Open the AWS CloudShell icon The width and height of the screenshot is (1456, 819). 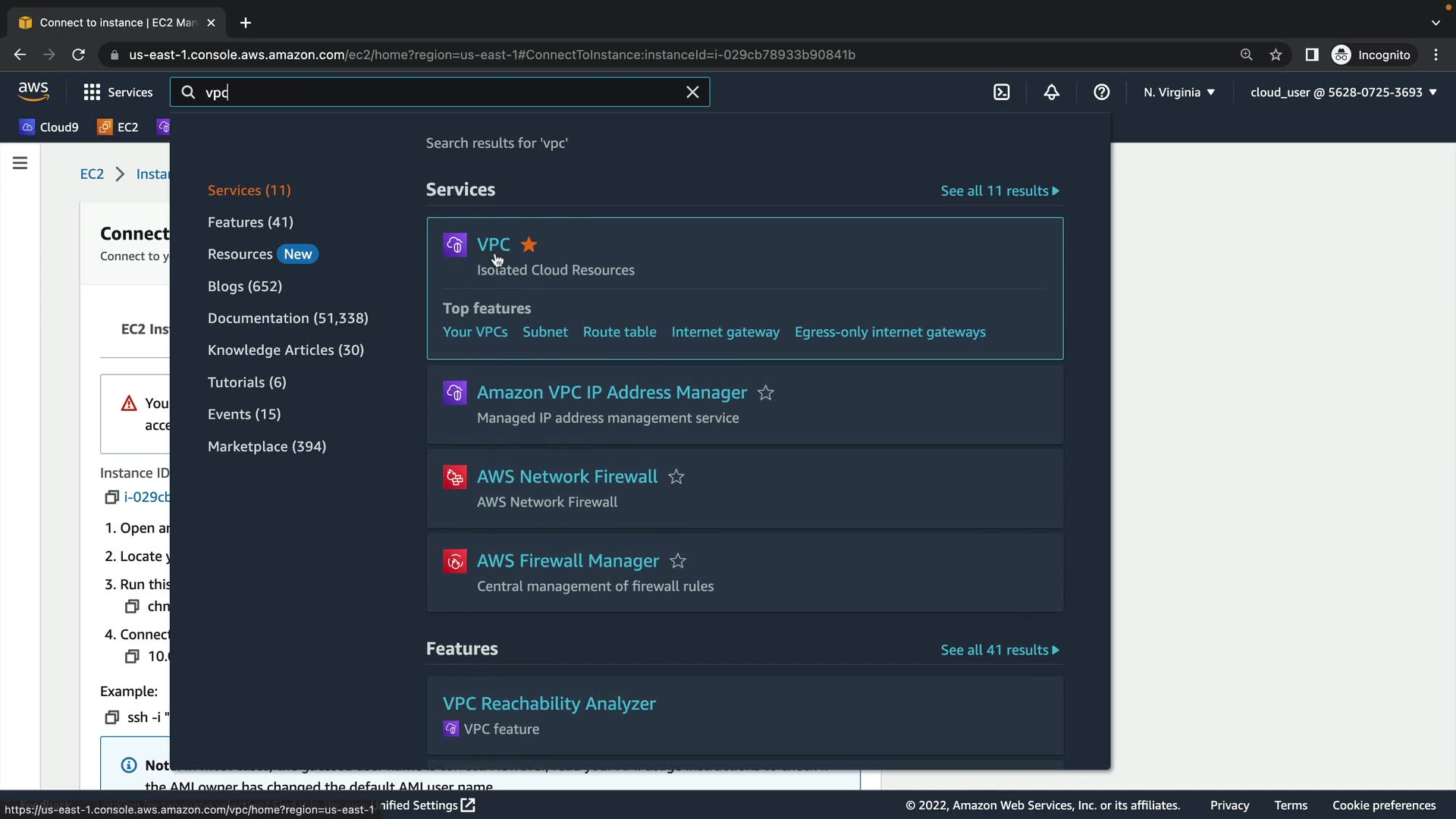coord(1001,92)
